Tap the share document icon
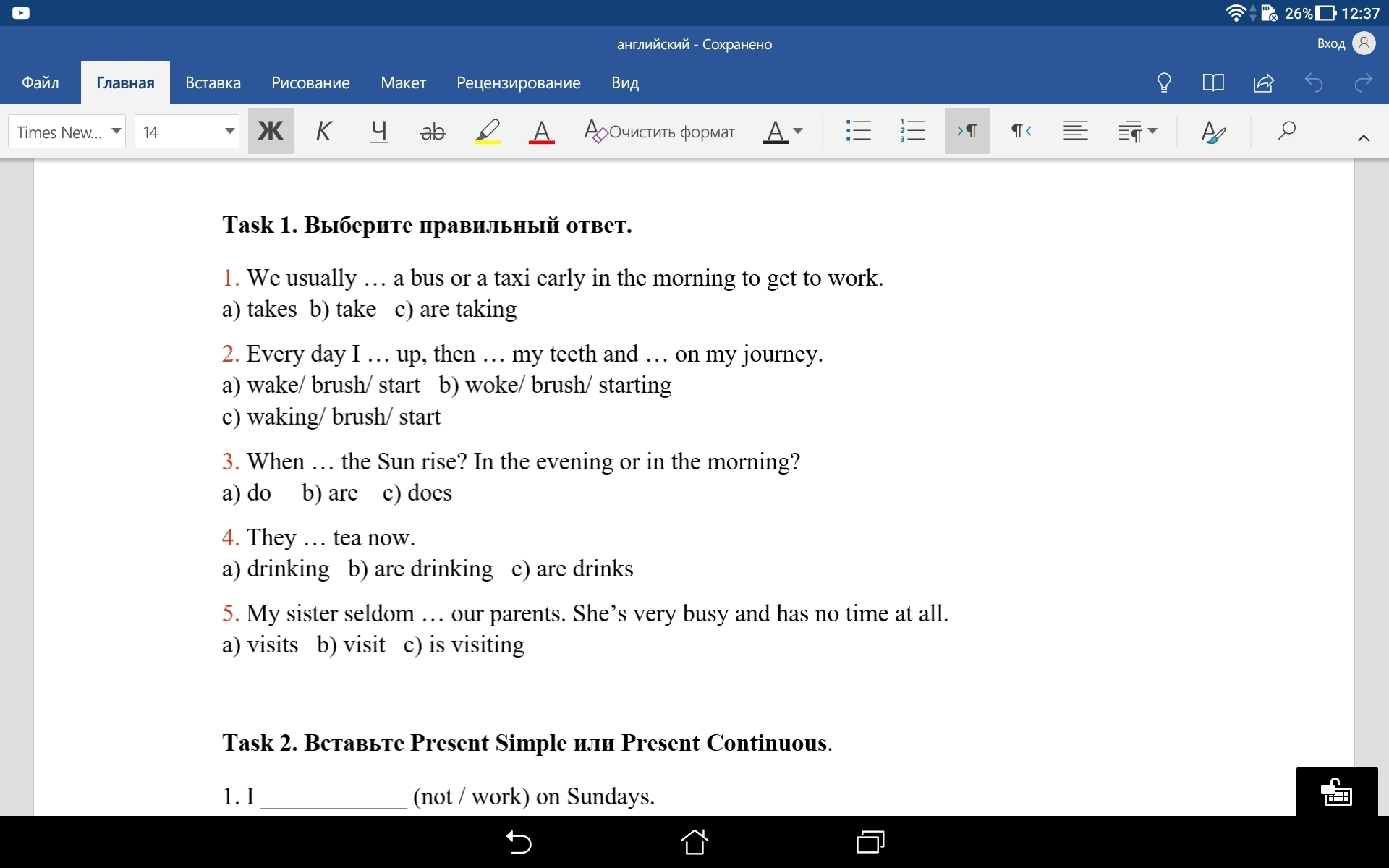This screenshot has width=1389, height=868. click(1263, 82)
